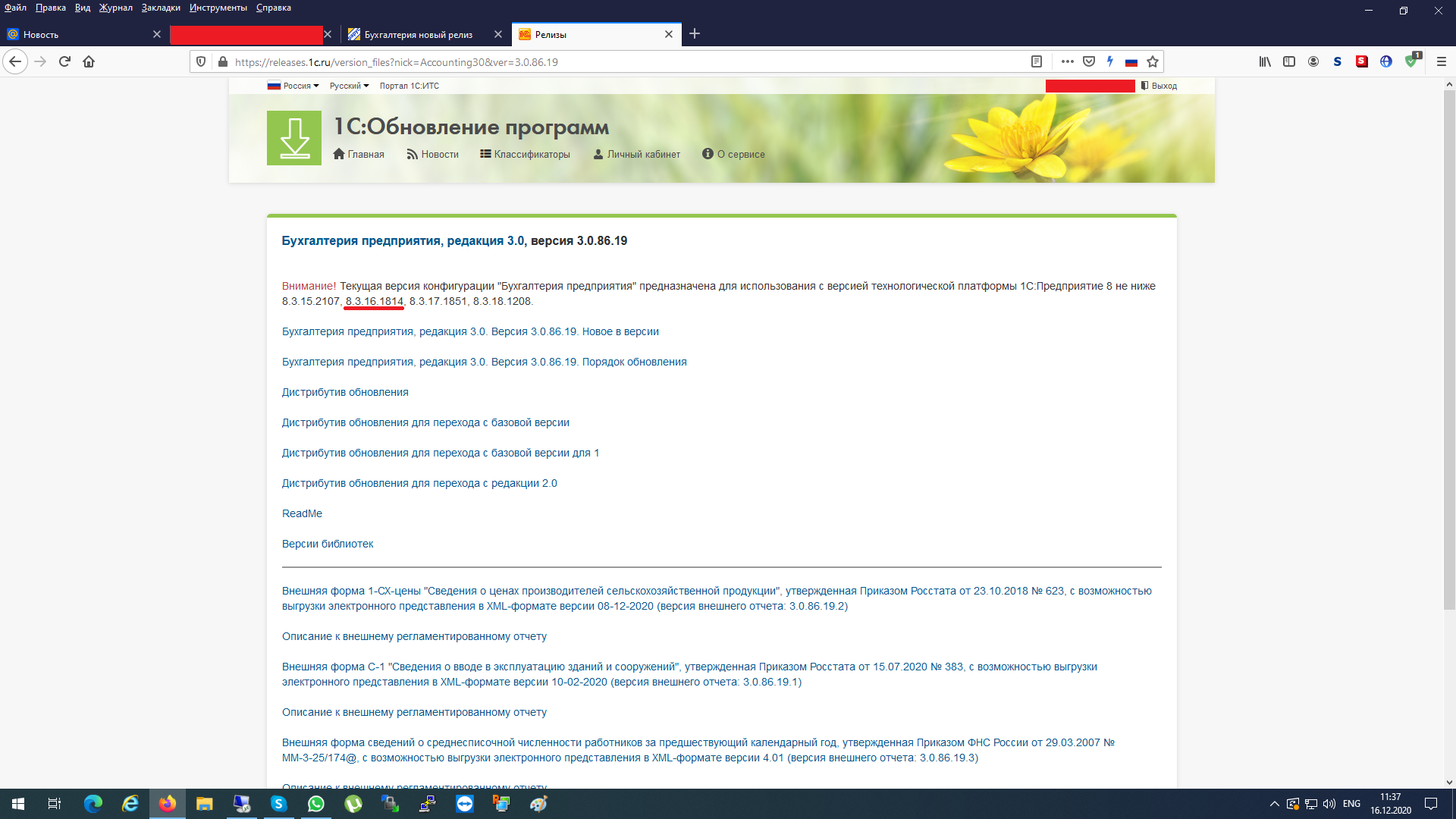1456x819 pixels.
Task: Open the Firefox library icon
Action: [x=1265, y=61]
